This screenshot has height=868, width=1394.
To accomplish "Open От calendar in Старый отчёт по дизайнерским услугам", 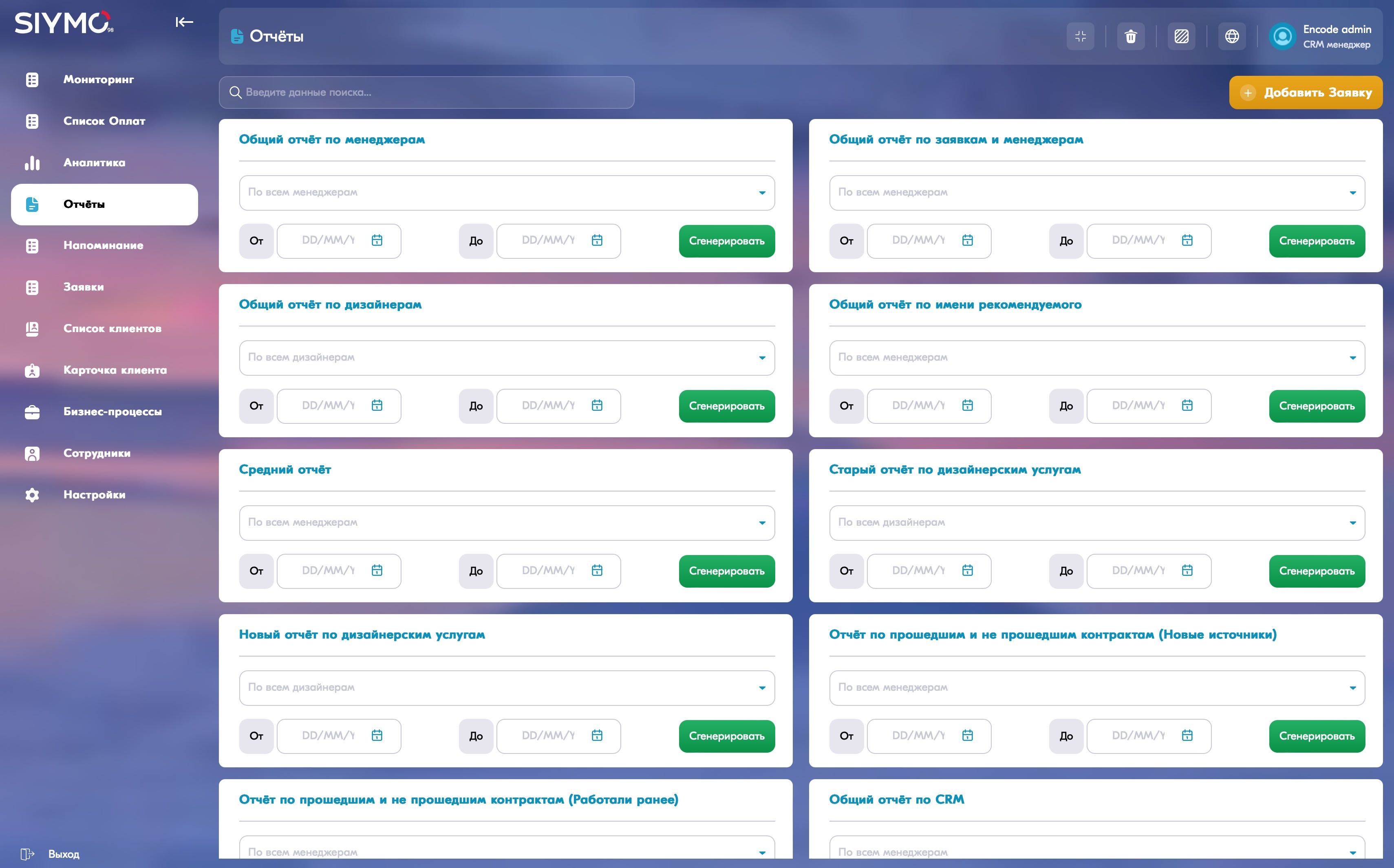I will [x=967, y=570].
